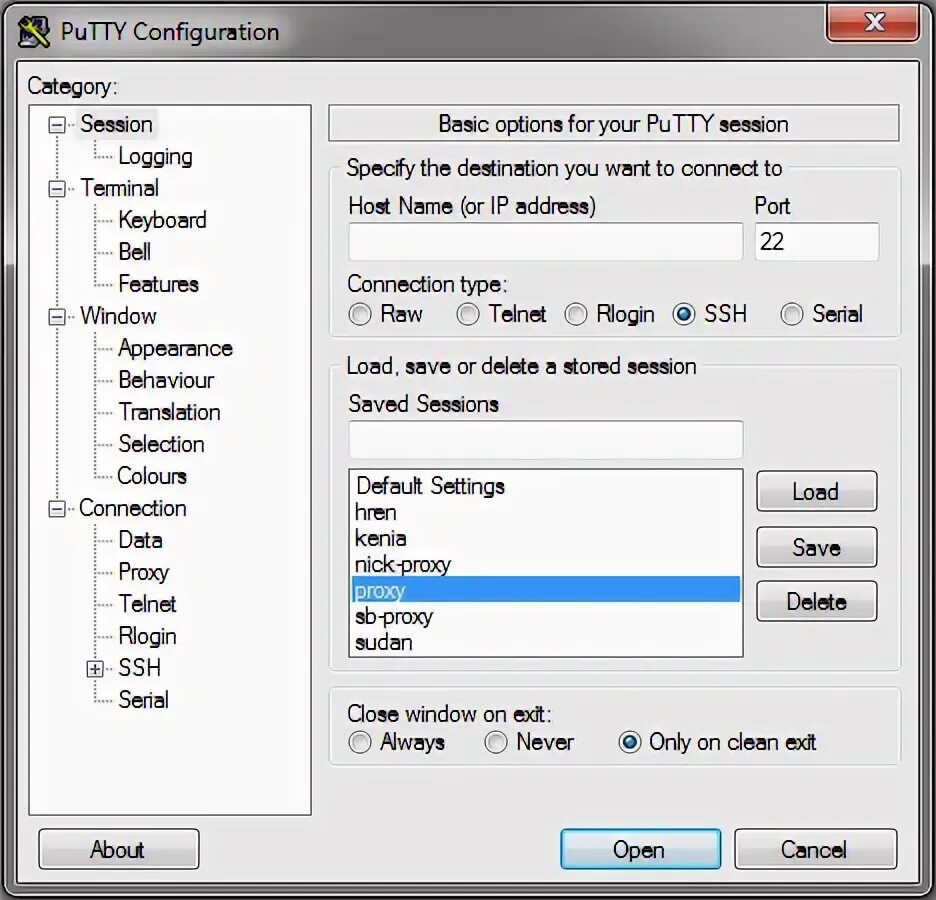The width and height of the screenshot is (936, 900).
Task: Click the Load button
Action: [817, 491]
